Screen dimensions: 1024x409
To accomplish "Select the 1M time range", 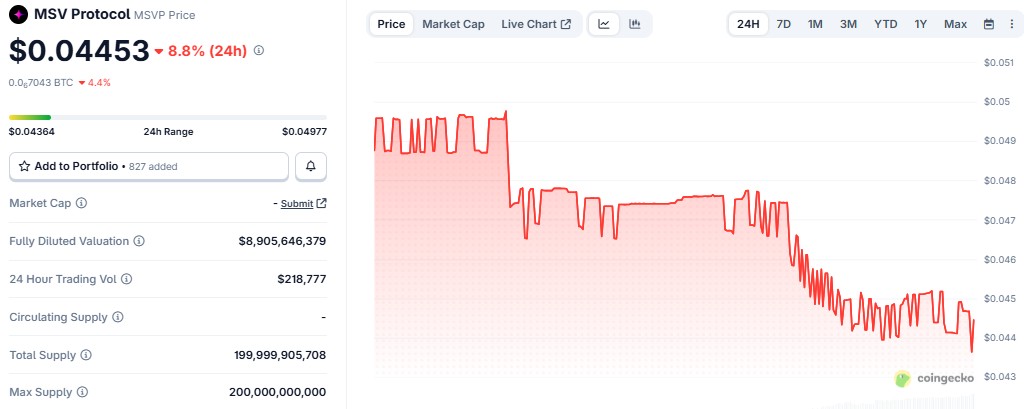I will click(x=815, y=24).
